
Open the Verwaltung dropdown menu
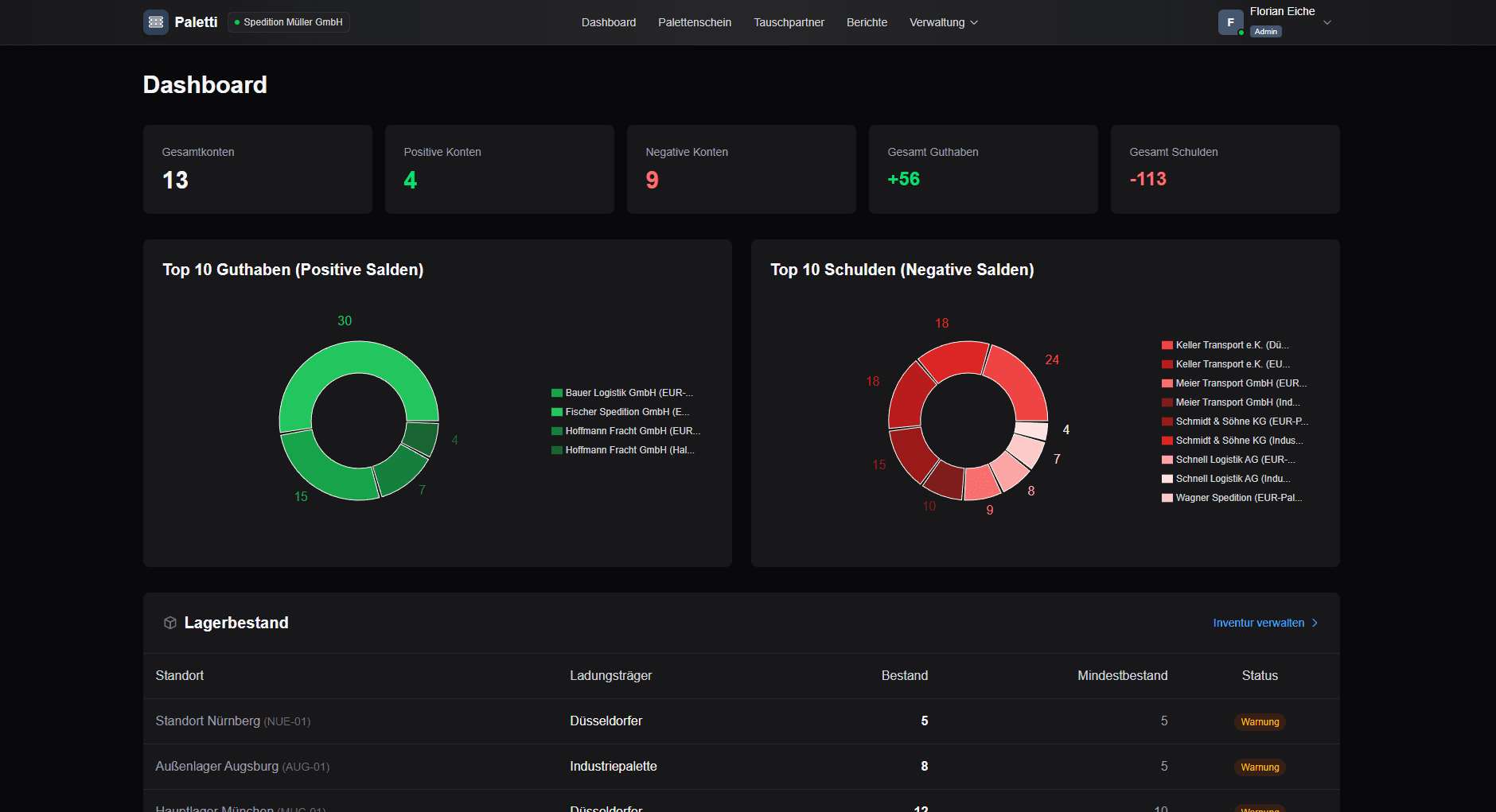tap(943, 22)
